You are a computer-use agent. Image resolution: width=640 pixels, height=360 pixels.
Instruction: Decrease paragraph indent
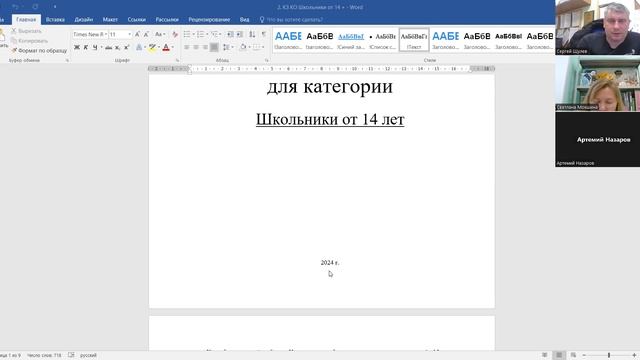coord(230,34)
